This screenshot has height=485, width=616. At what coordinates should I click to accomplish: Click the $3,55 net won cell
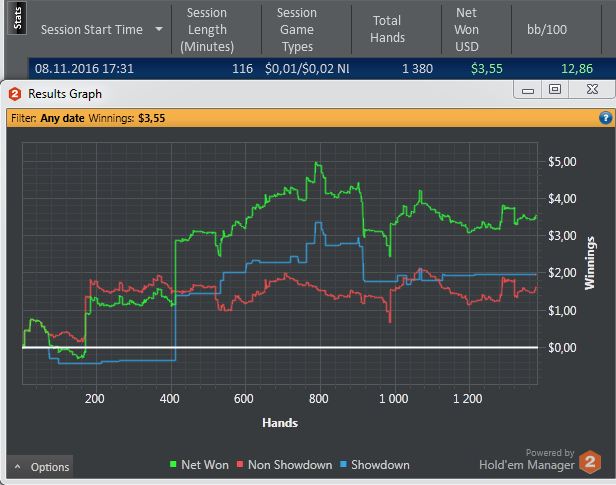point(487,69)
